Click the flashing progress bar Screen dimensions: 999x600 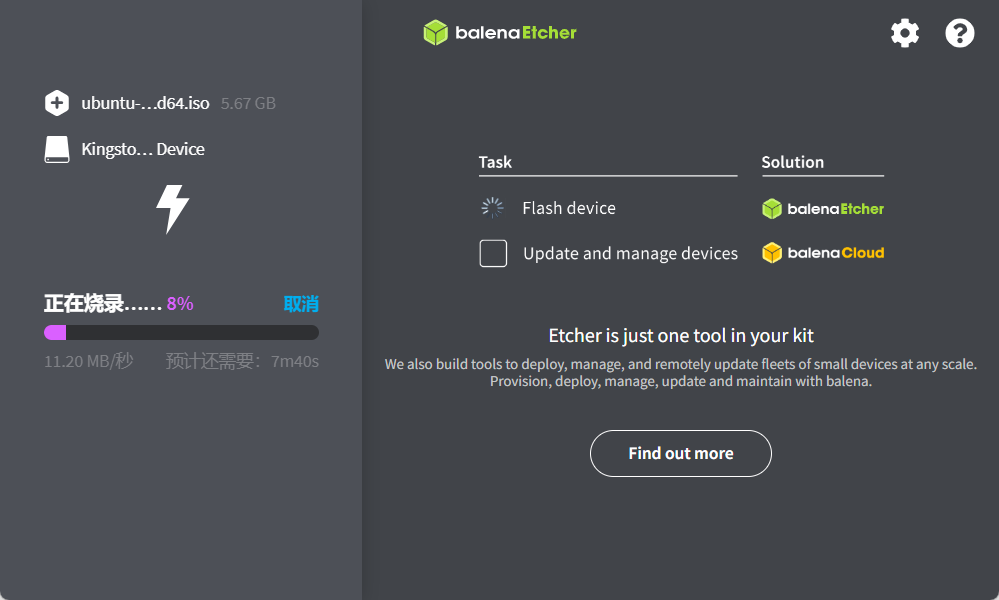(182, 332)
